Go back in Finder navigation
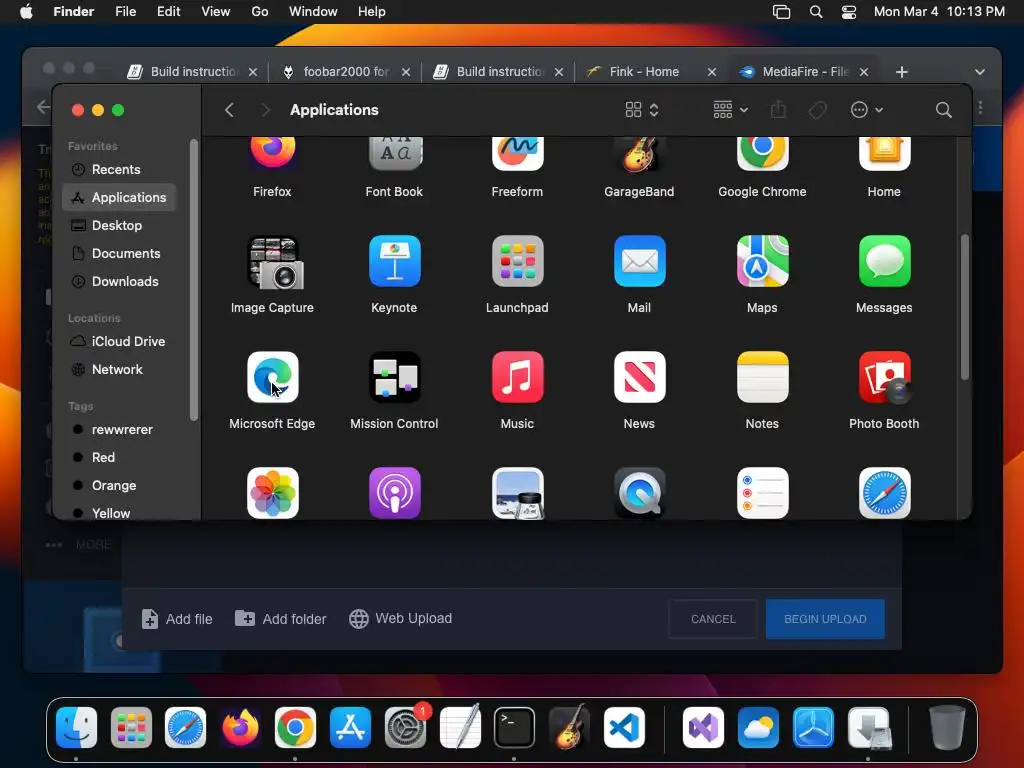 coord(229,110)
